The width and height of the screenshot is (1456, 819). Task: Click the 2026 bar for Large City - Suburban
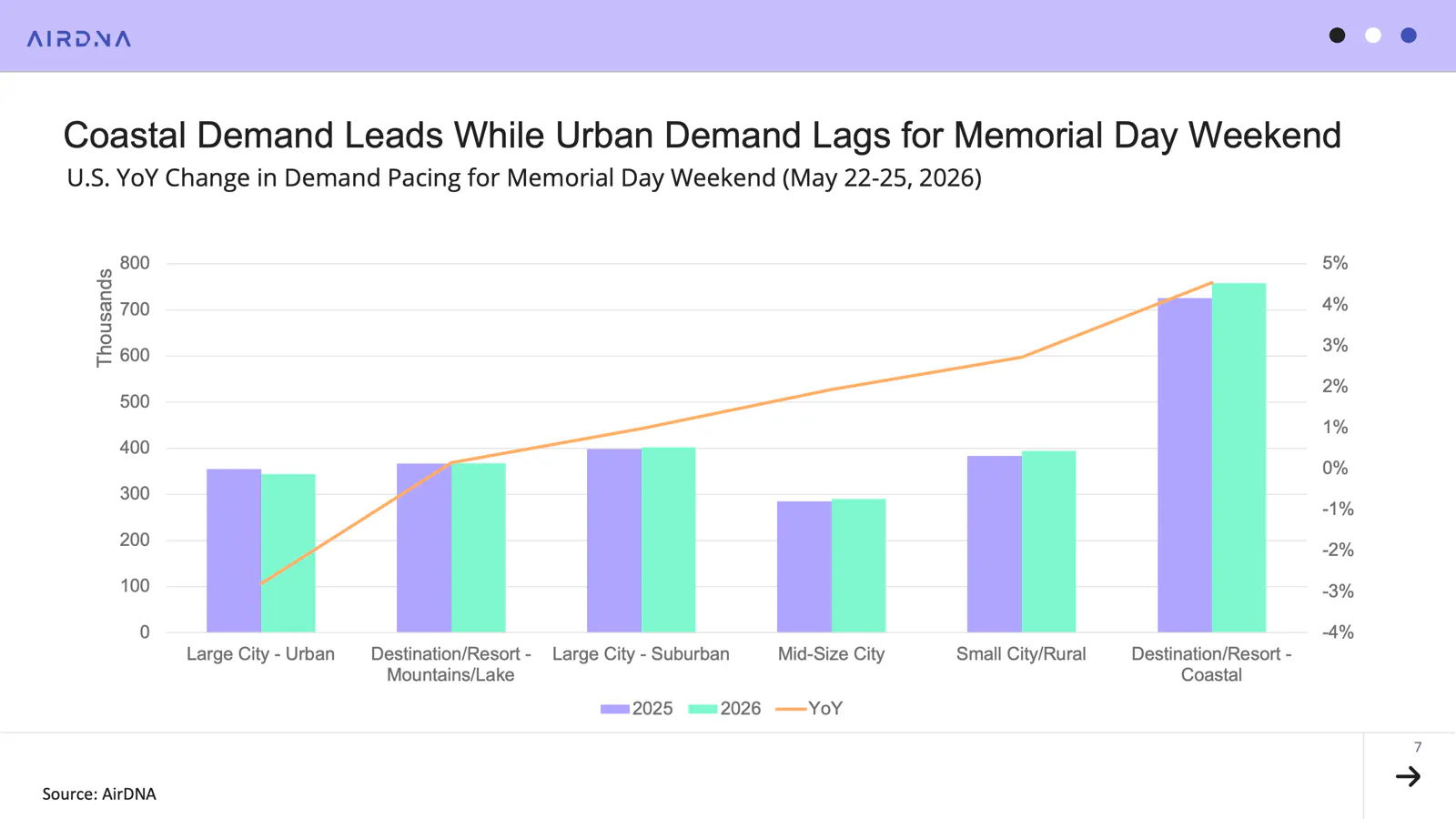[x=668, y=540]
